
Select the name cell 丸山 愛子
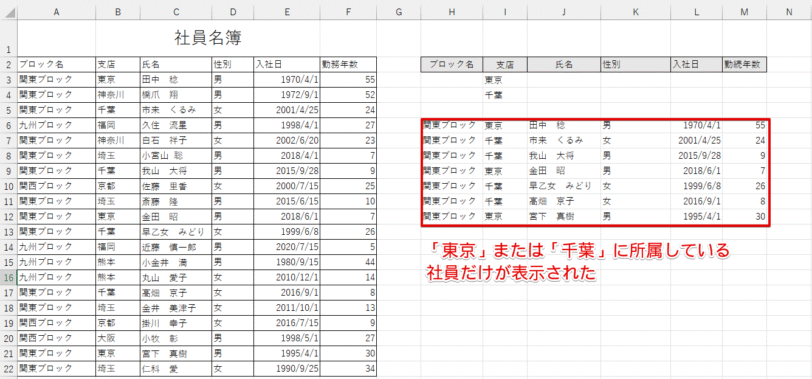(176, 277)
